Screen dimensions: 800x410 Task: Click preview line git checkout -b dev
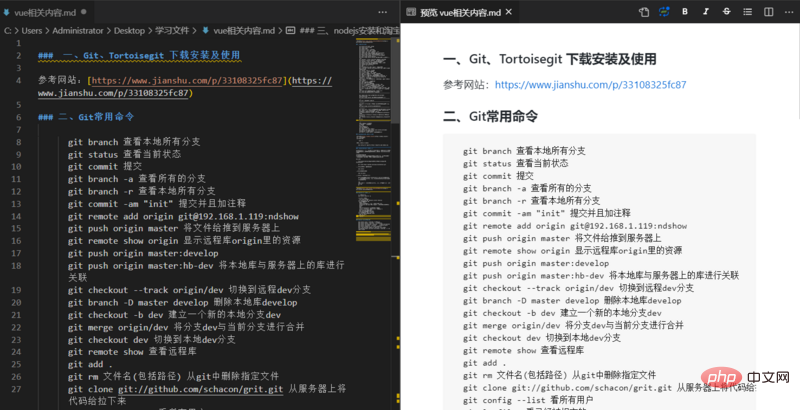[x=562, y=313]
